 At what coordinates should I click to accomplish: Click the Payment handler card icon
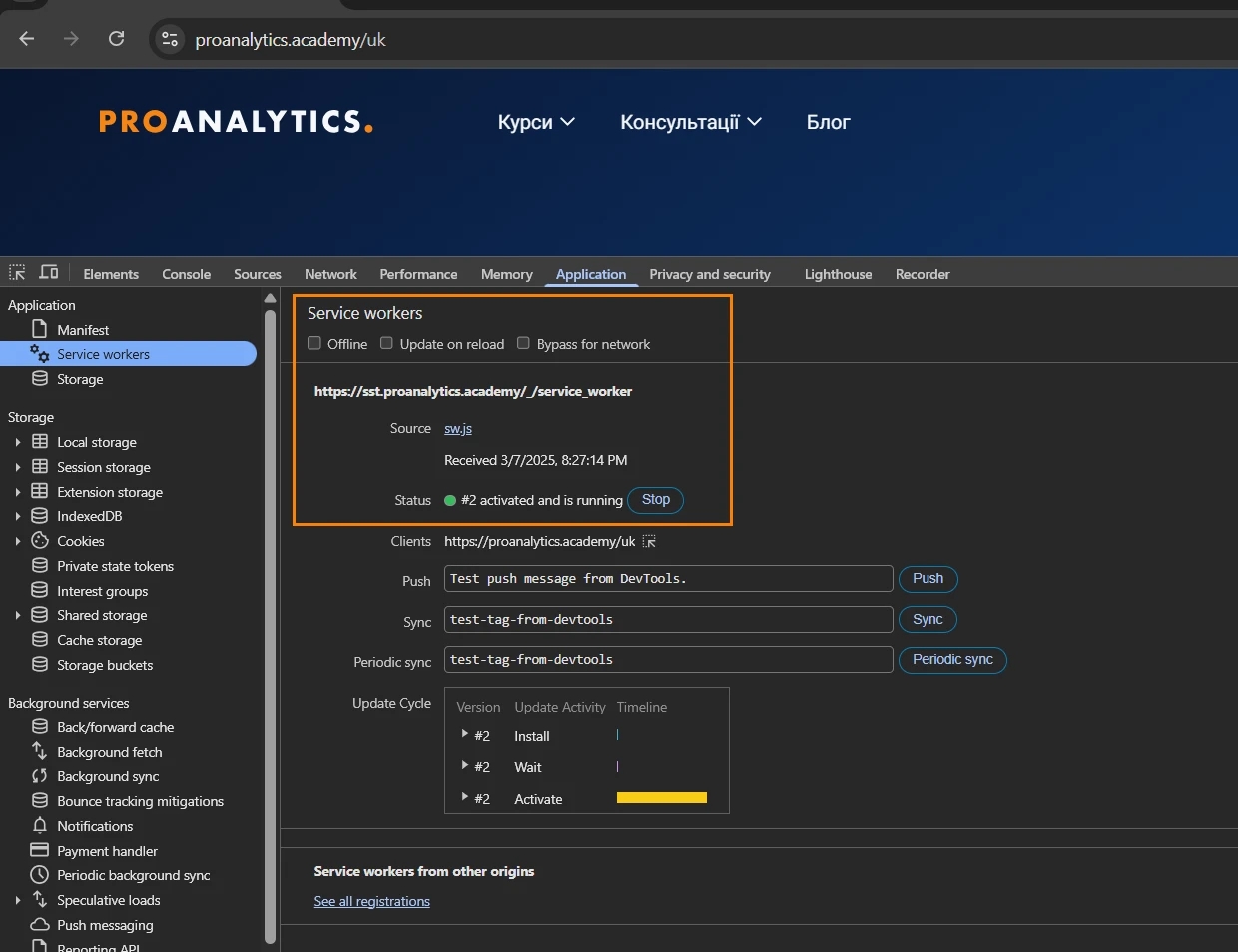[40, 850]
